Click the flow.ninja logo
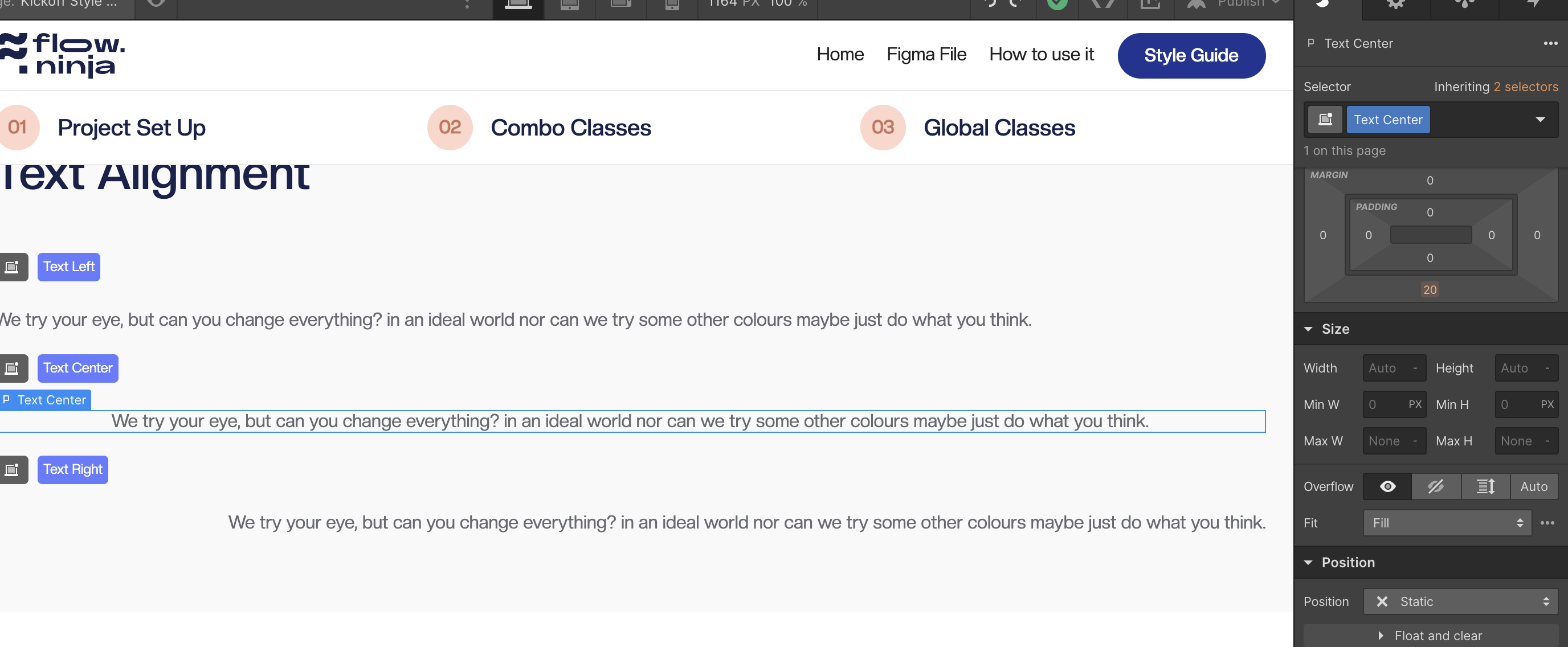 pos(62,55)
